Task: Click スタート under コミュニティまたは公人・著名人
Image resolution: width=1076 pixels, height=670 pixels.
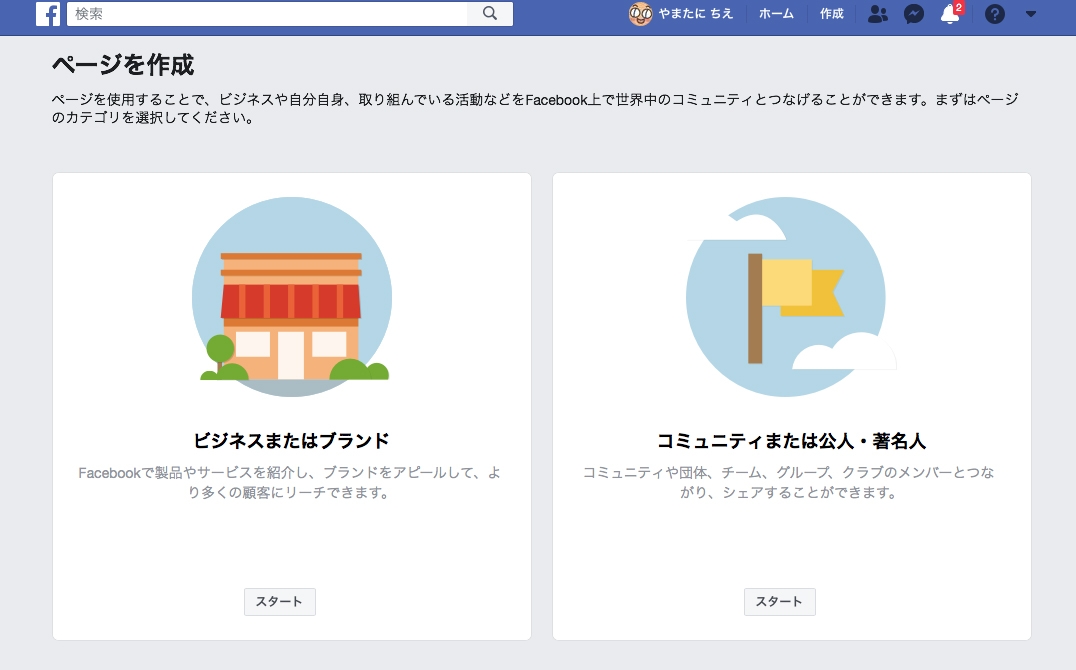Action: (780, 601)
